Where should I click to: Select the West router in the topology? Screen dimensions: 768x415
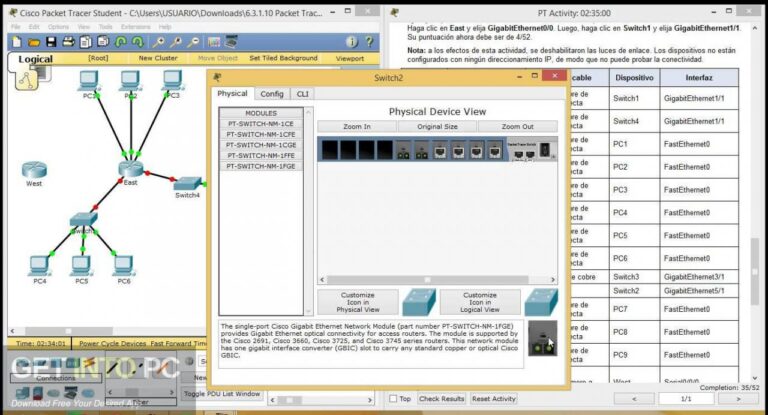pyautogui.click(x=34, y=170)
